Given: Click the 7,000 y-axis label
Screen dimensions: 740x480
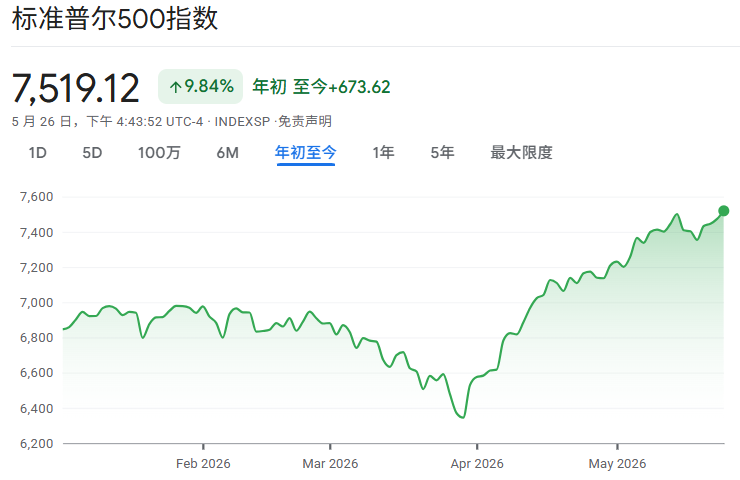Looking at the screenshot, I should 36,303.
